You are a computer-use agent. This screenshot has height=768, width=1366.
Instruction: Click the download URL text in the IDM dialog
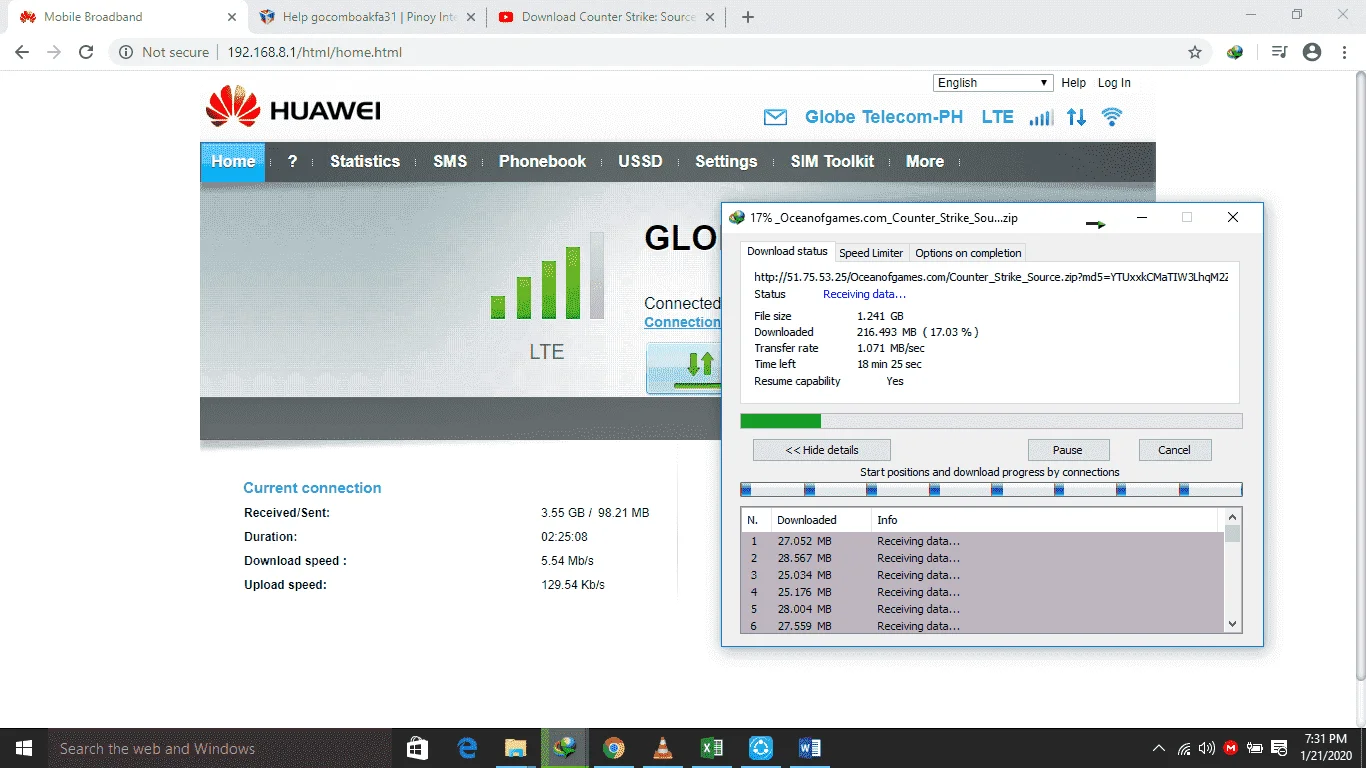pyautogui.click(x=991, y=277)
